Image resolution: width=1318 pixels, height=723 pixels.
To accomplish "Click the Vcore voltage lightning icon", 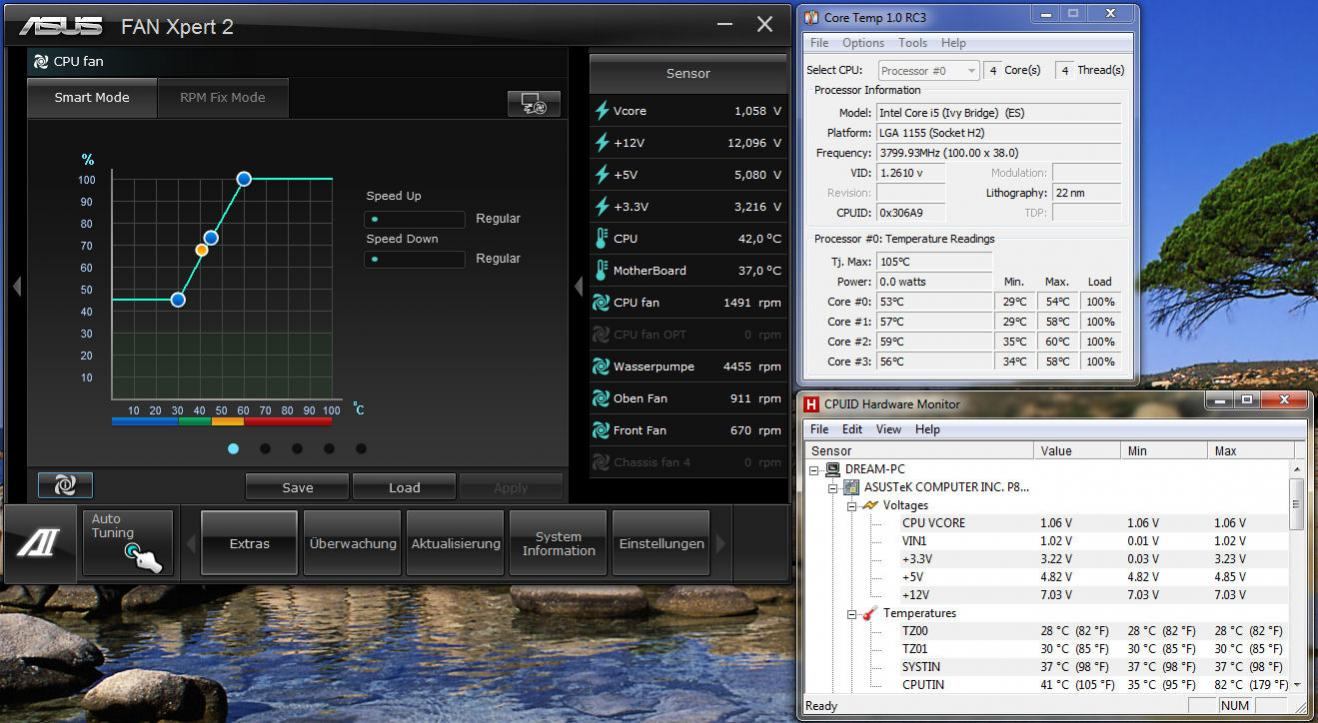I will click(x=601, y=111).
